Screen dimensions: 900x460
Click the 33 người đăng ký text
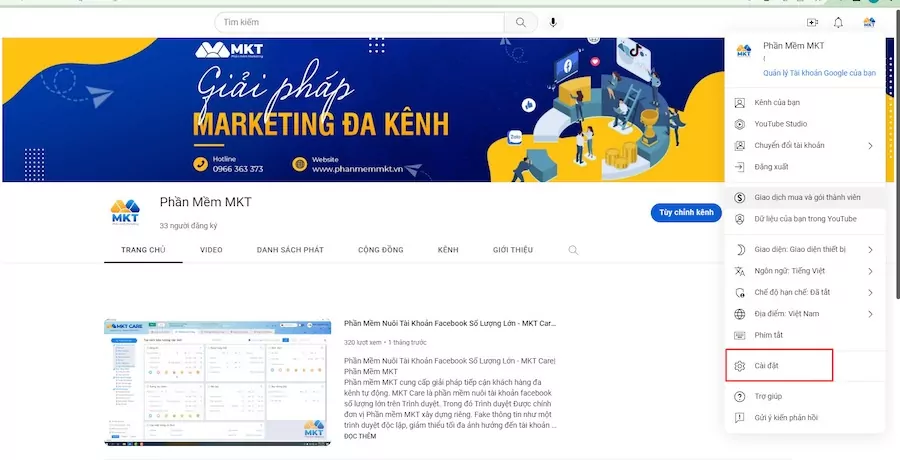coord(188,226)
